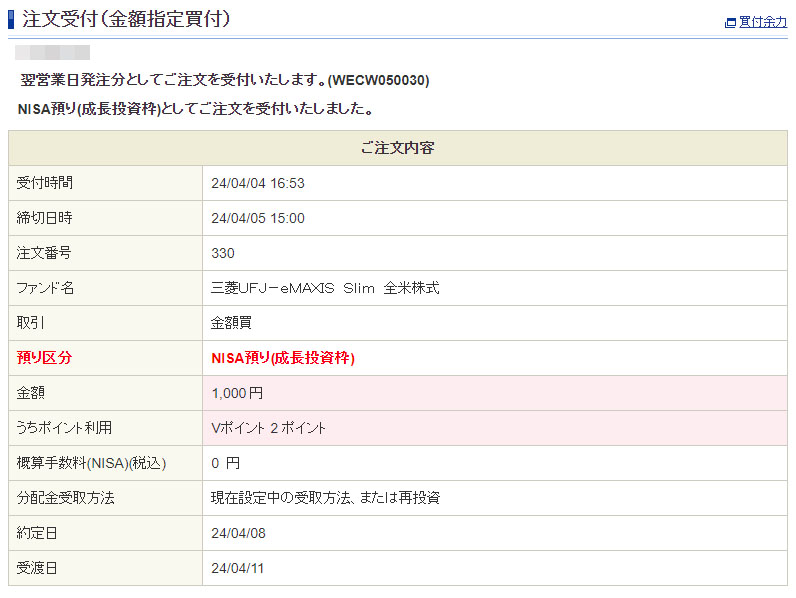This screenshot has height=598, width=796.
Task: Select the ご注文内容 table header
Action: [x=397, y=148]
